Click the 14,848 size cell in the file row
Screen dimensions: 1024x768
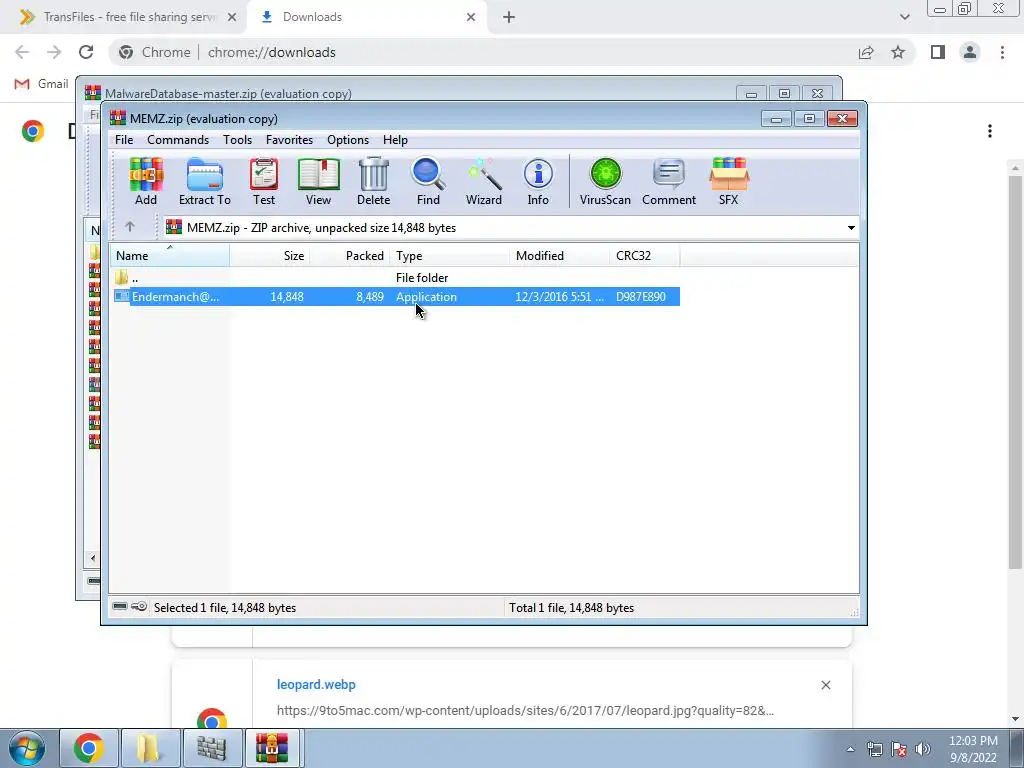coord(287,296)
